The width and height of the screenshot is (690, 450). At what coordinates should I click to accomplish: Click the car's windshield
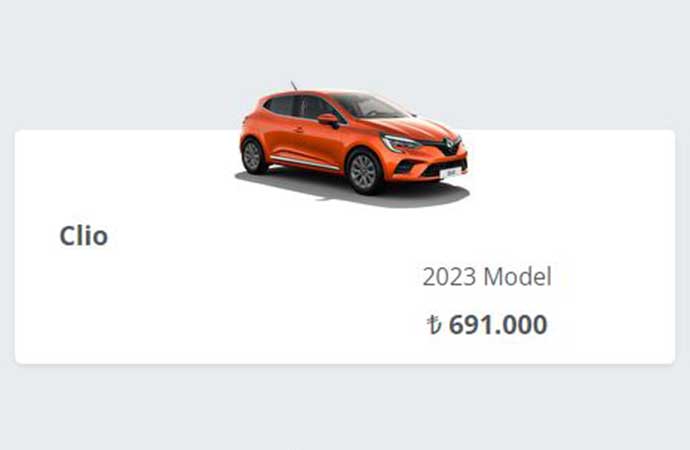click(x=369, y=106)
